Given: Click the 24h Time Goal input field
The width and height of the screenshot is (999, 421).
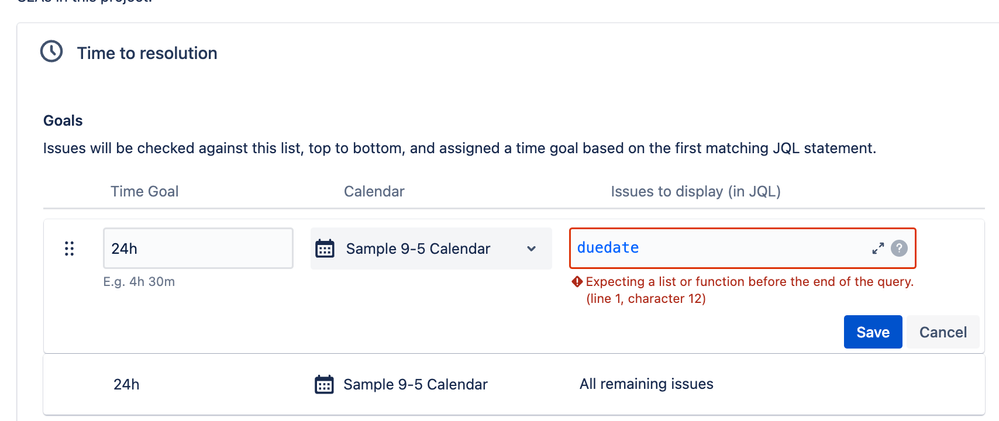Looking at the screenshot, I should pyautogui.click(x=198, y=248).
